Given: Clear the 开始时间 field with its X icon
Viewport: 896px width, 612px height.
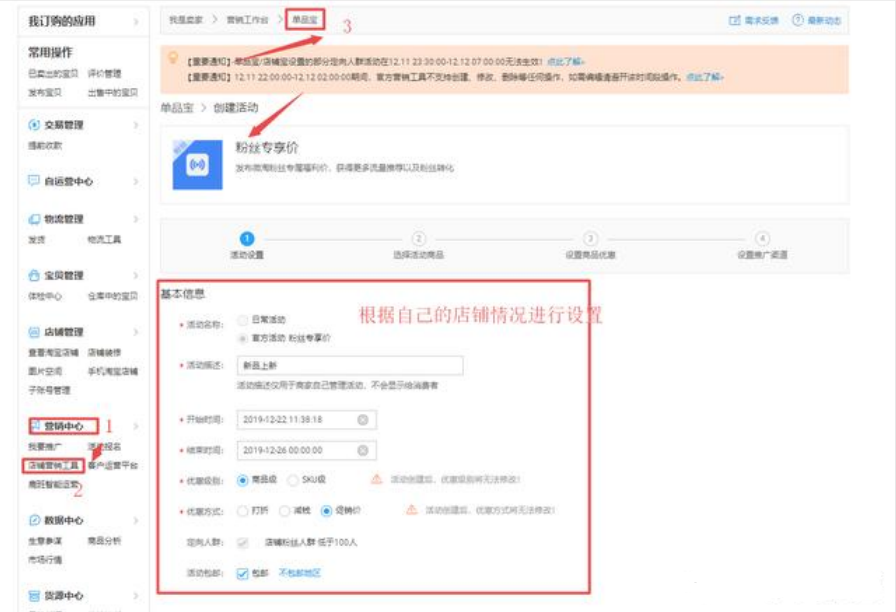Looking at the screenshot, I should coord(362,420).
